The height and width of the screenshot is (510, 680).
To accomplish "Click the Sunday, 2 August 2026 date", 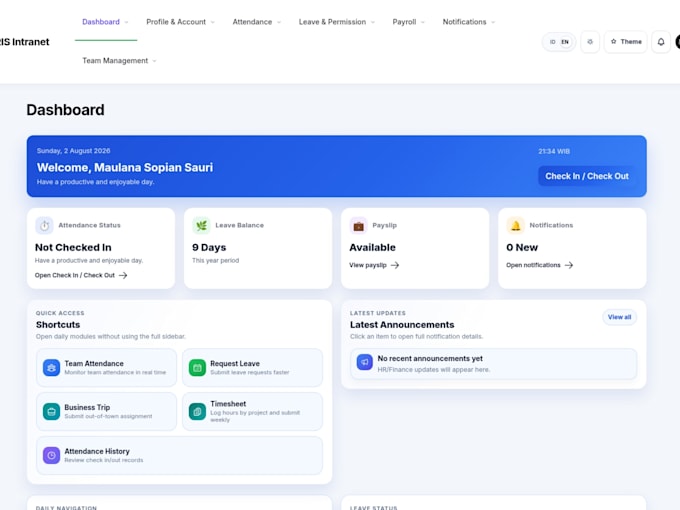I will (73, 151).
